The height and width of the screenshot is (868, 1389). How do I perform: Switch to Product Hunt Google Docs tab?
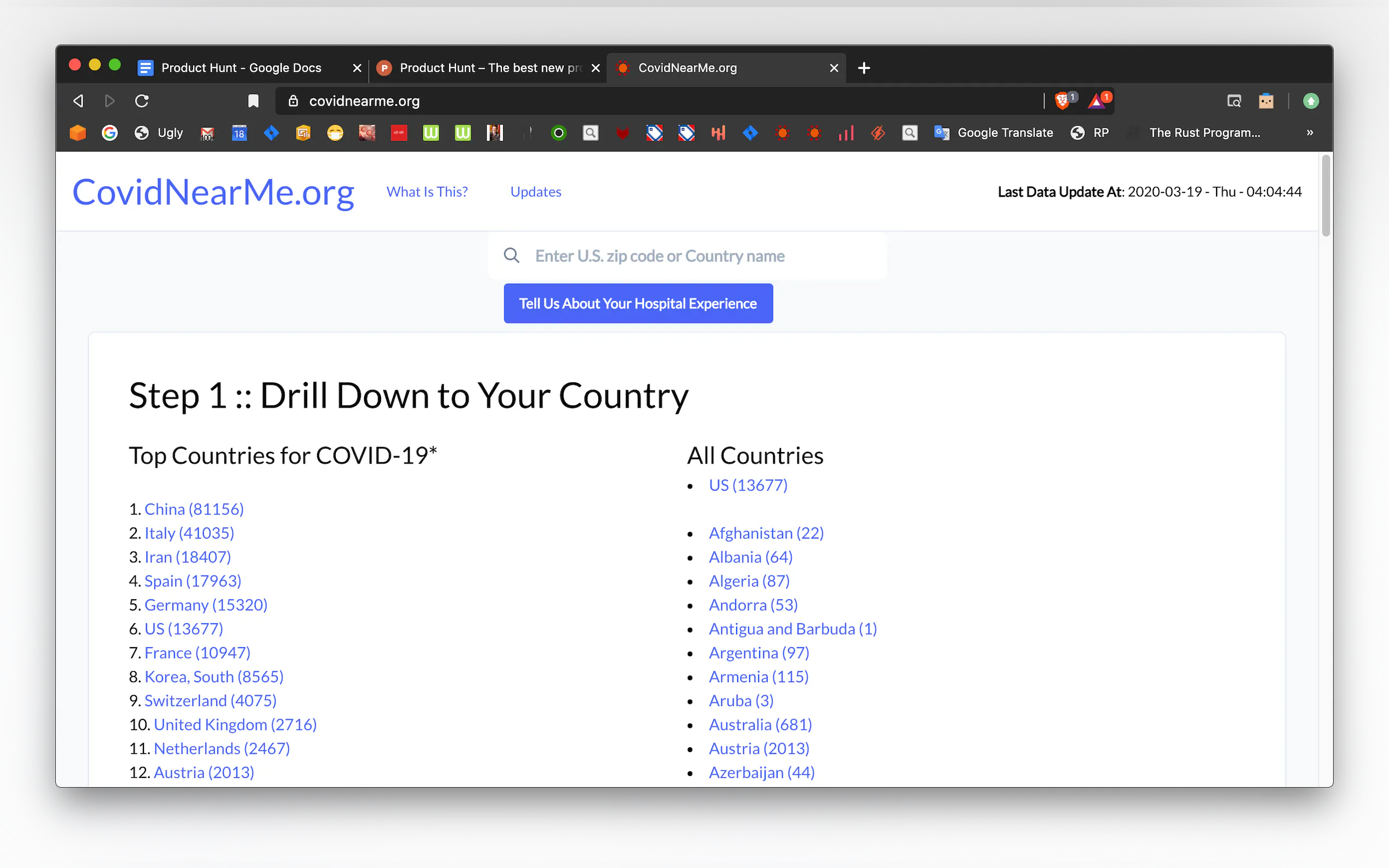tap(241, 68)
